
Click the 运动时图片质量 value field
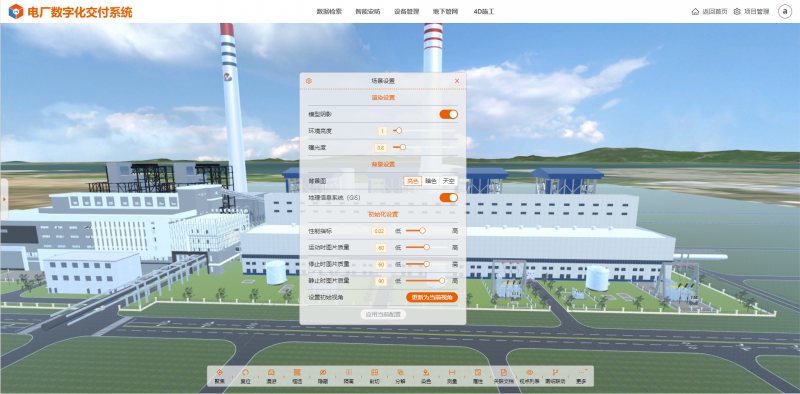[381, 248]
